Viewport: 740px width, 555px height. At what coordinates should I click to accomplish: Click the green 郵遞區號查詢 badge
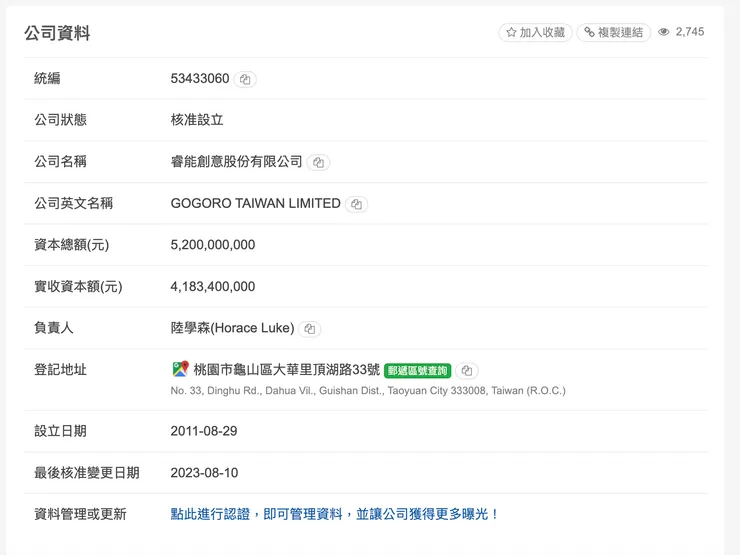(x=418, y=370)
